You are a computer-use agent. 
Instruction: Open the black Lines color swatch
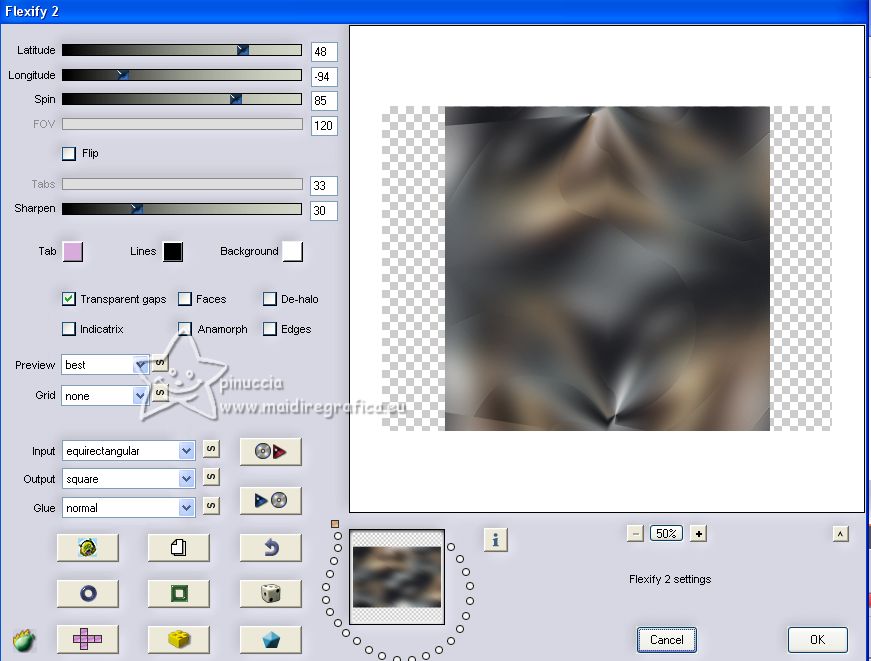pos(173,252)
